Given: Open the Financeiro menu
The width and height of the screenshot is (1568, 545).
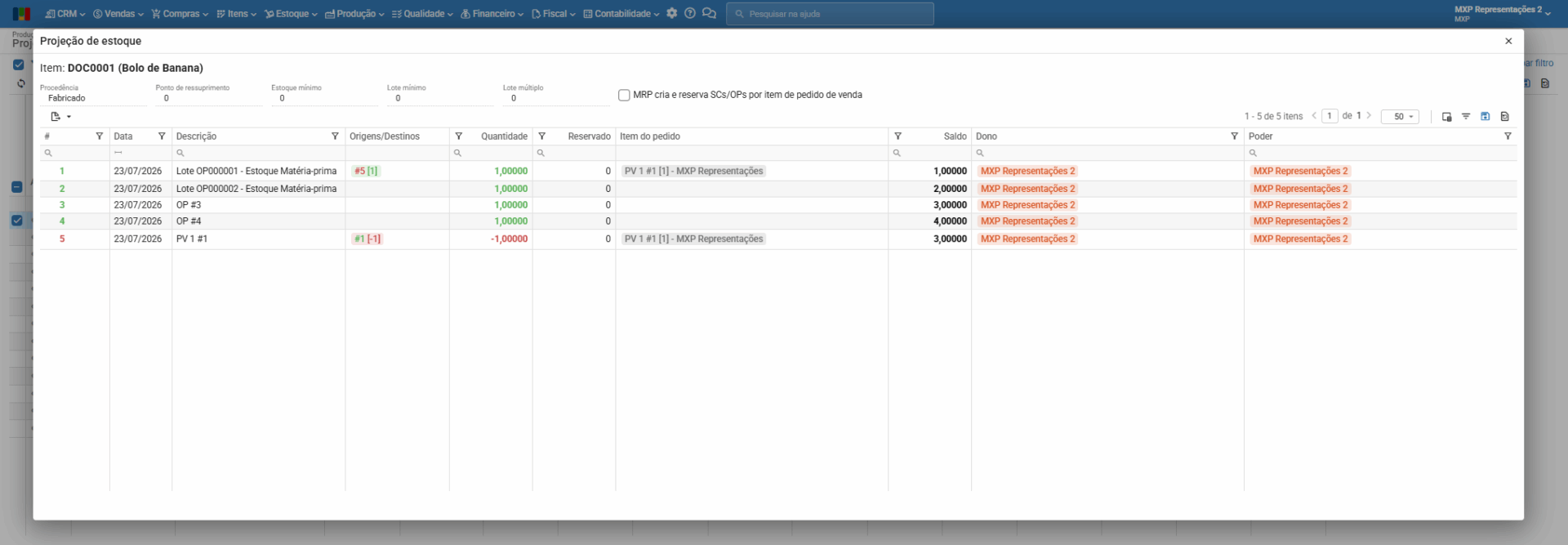Looking at the screenshot, I should tap(492, 14).
